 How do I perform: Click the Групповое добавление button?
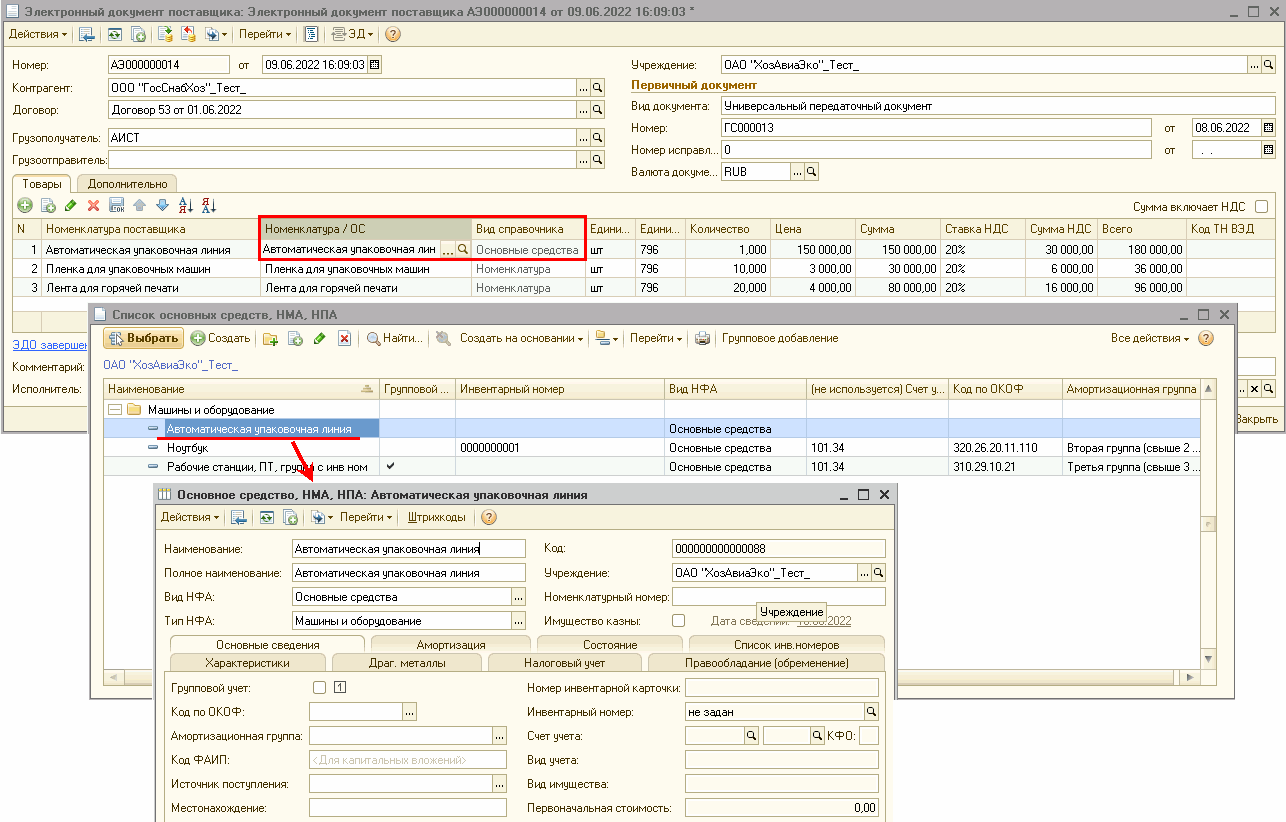click(x=780, y=339)
